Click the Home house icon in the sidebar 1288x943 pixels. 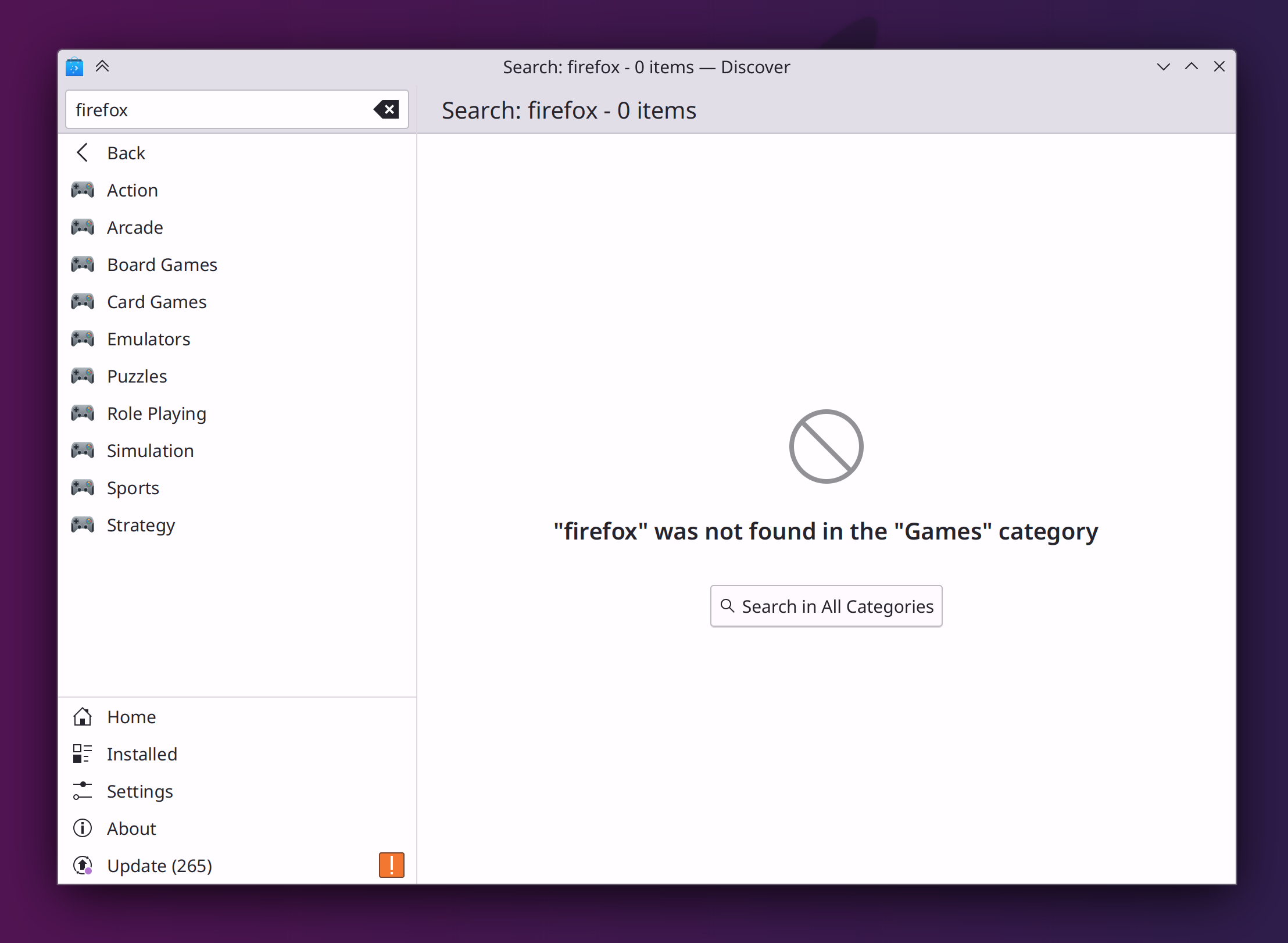pyautogui.click(x=83, y=717)
